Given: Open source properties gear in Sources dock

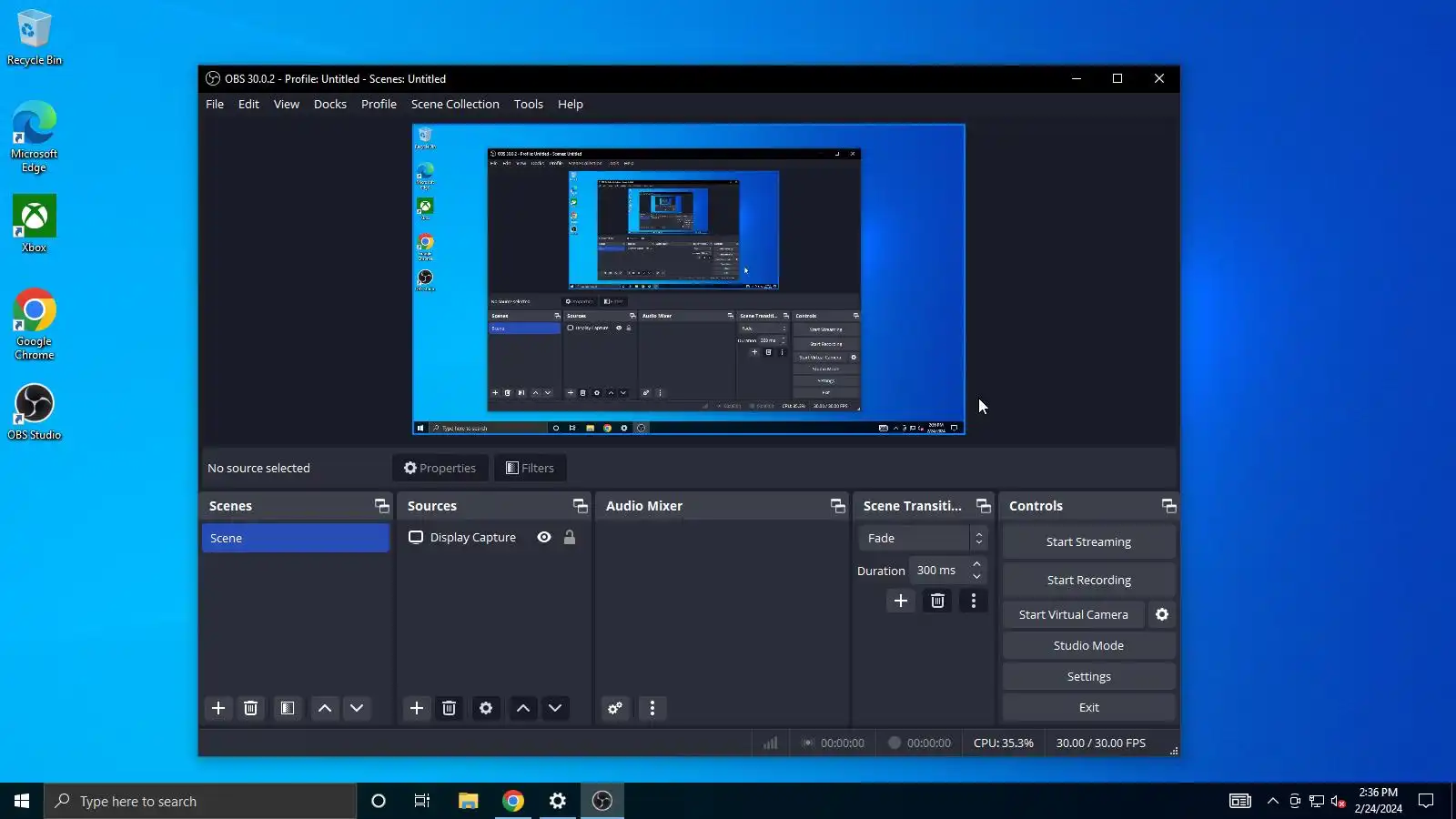Looking at the screenshot, I should (486, 708).
